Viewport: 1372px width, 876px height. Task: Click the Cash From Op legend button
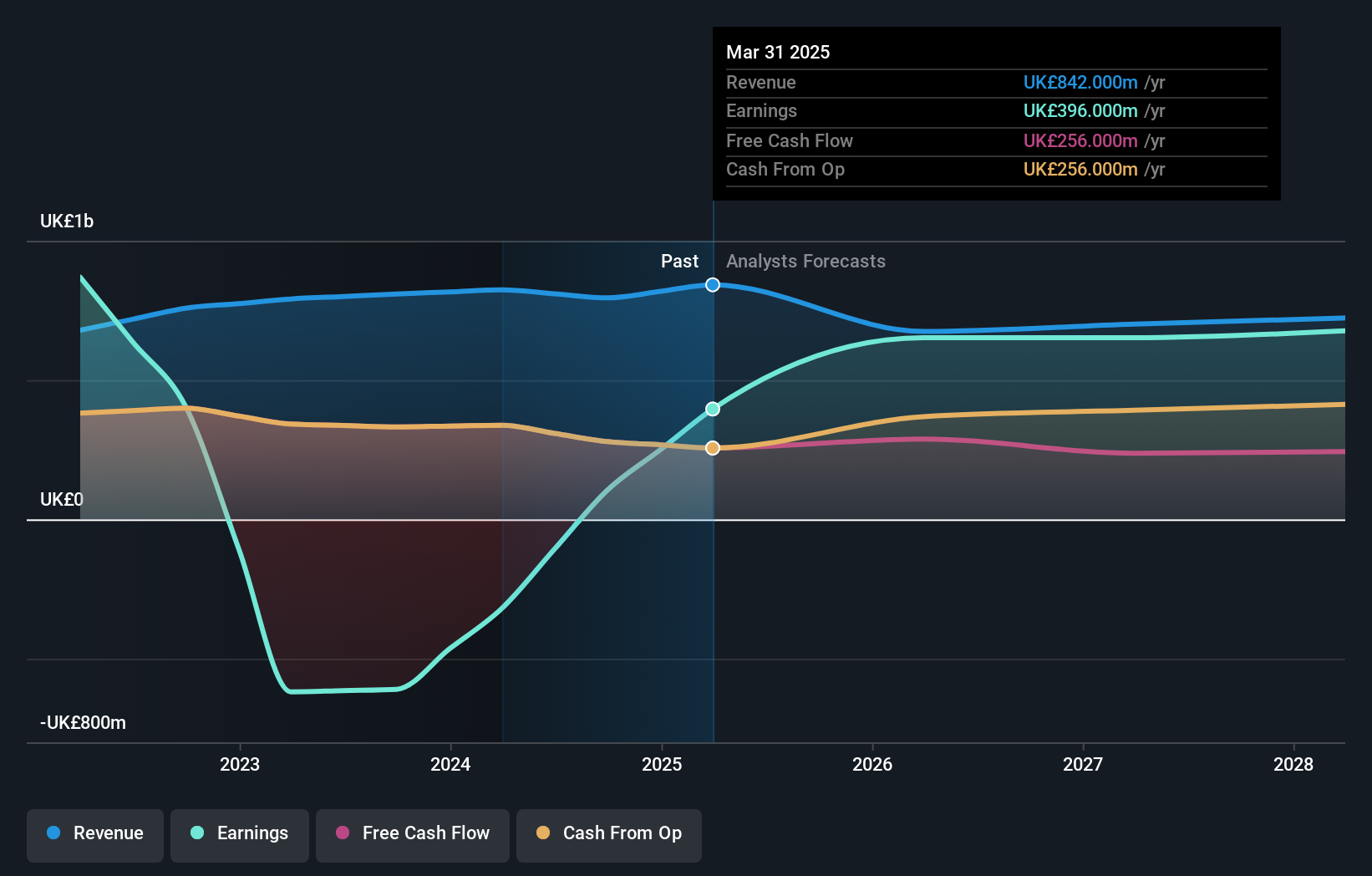tap(608, 833)
